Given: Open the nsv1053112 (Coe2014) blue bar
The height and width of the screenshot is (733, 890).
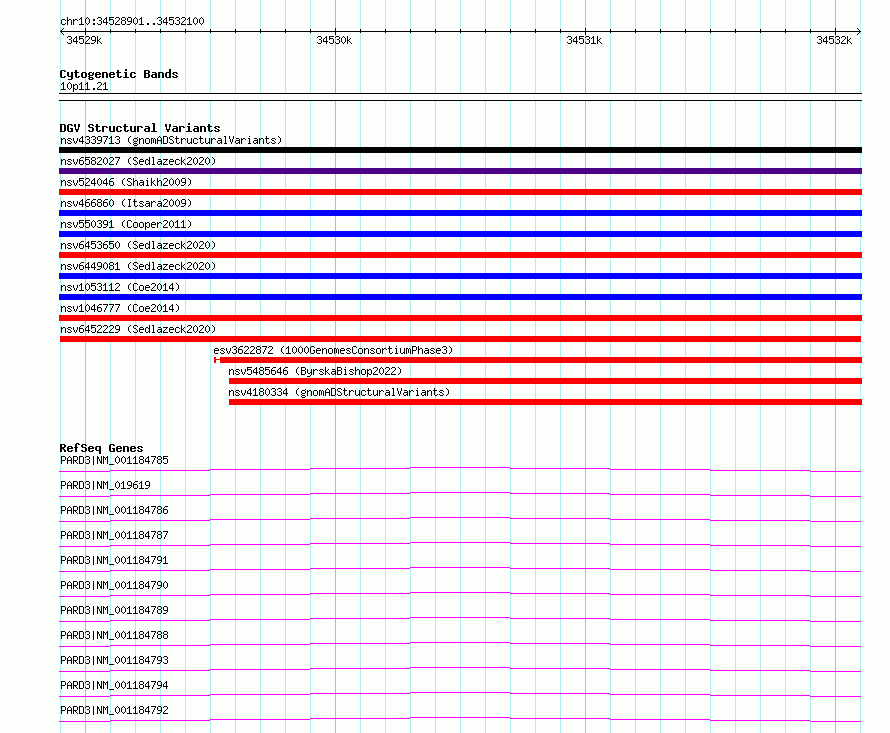Looking at the screenshot, I should pyautogui.click(x=460, y=297).
